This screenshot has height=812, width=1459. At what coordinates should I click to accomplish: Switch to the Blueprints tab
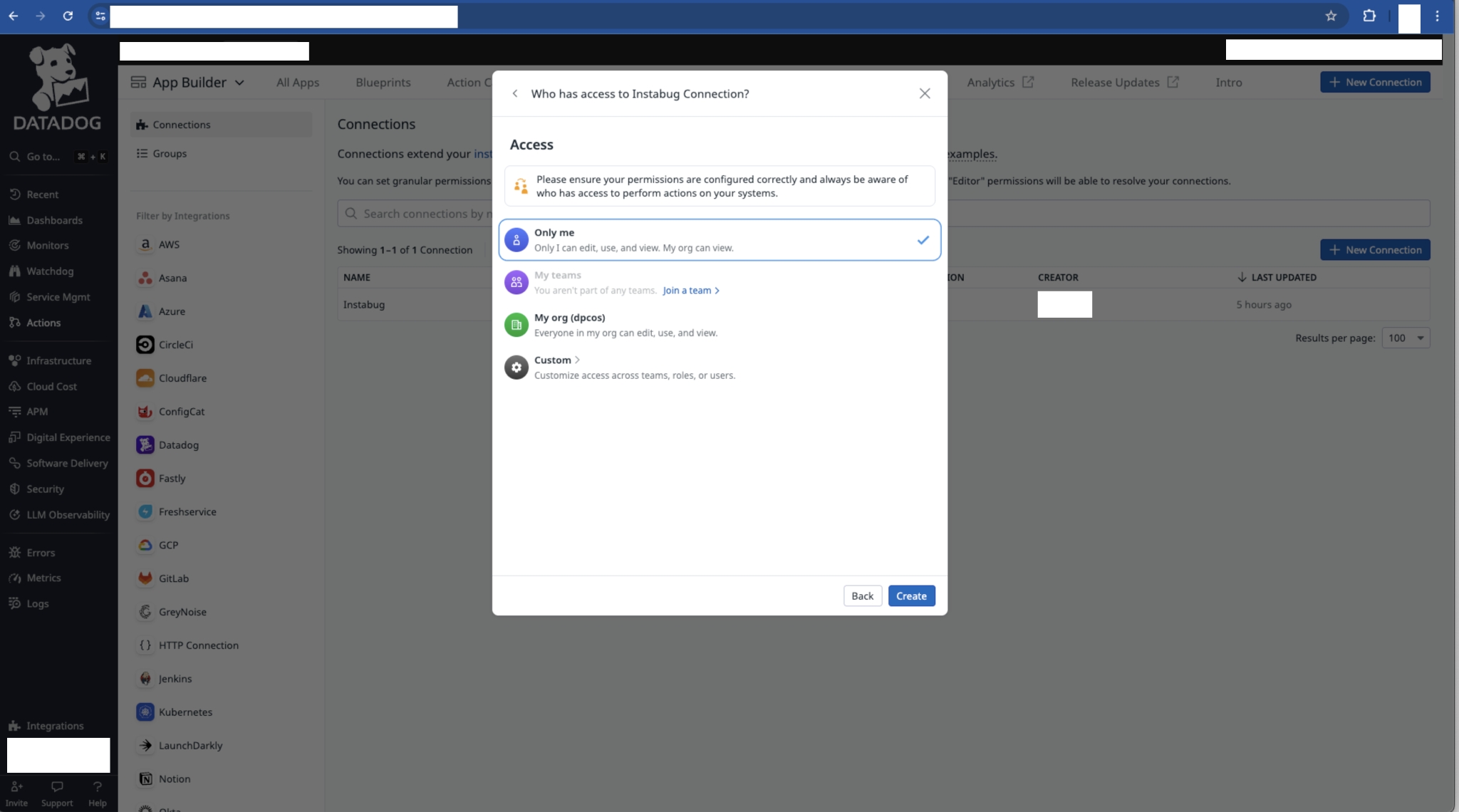point(383,83)
